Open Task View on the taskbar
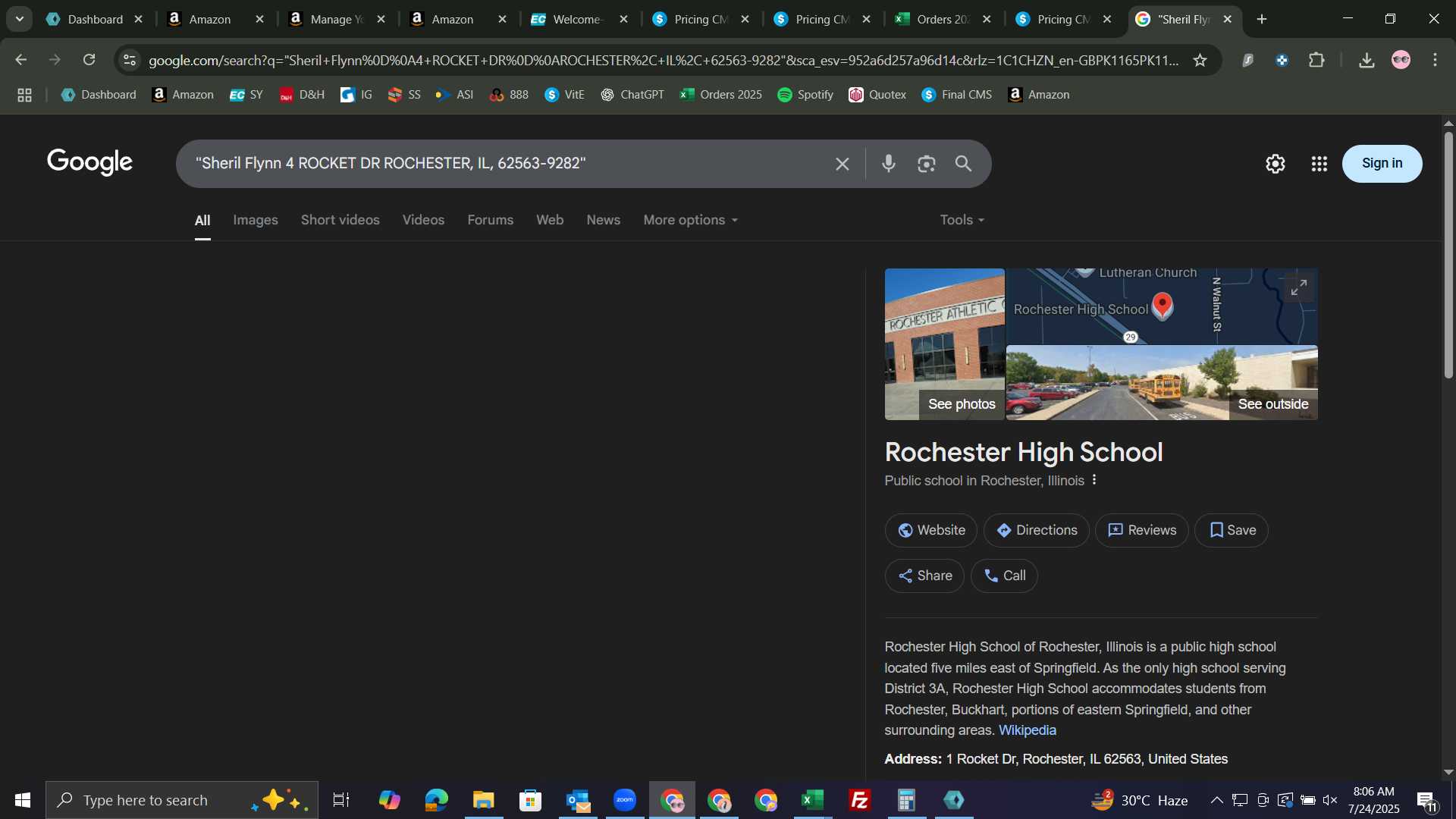This screenshot has width=1456, height=819. (341, 800)
